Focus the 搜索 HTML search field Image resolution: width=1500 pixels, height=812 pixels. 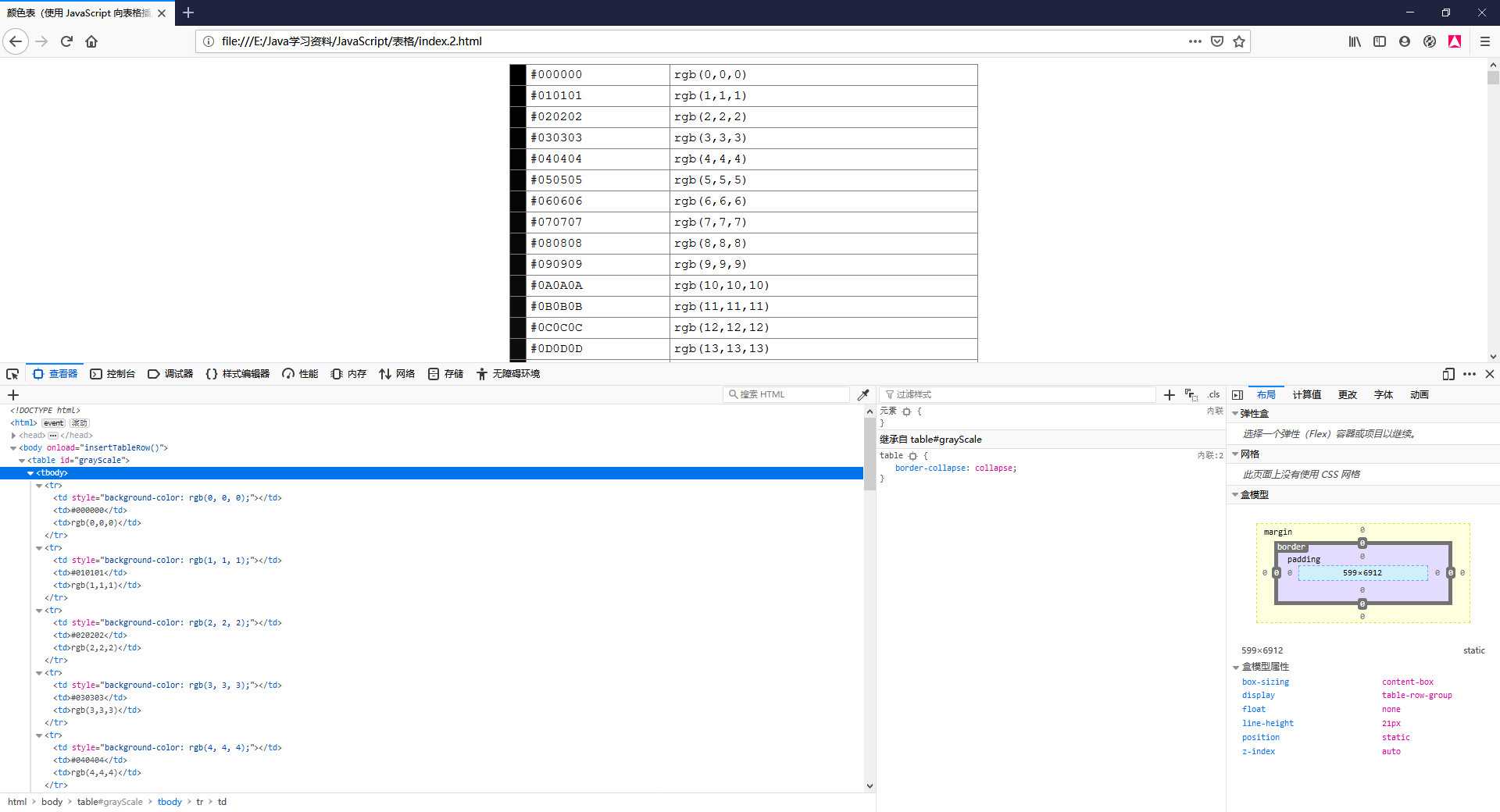pos(786,395)
